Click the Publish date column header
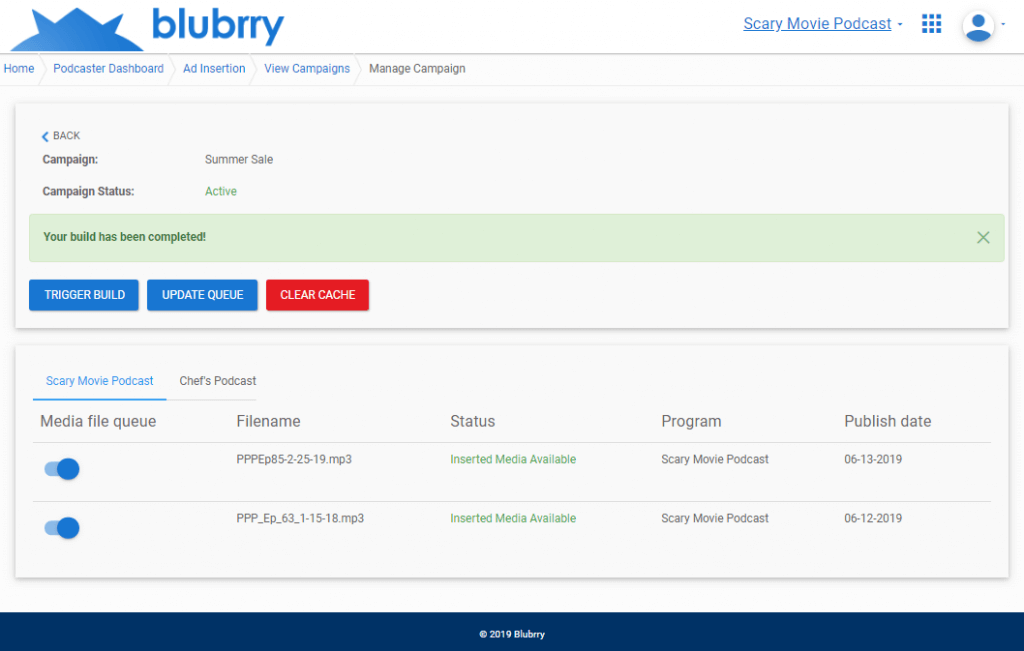Image resolution: width=1024 pixels, height=651 pixels. (x=888, y=421)
